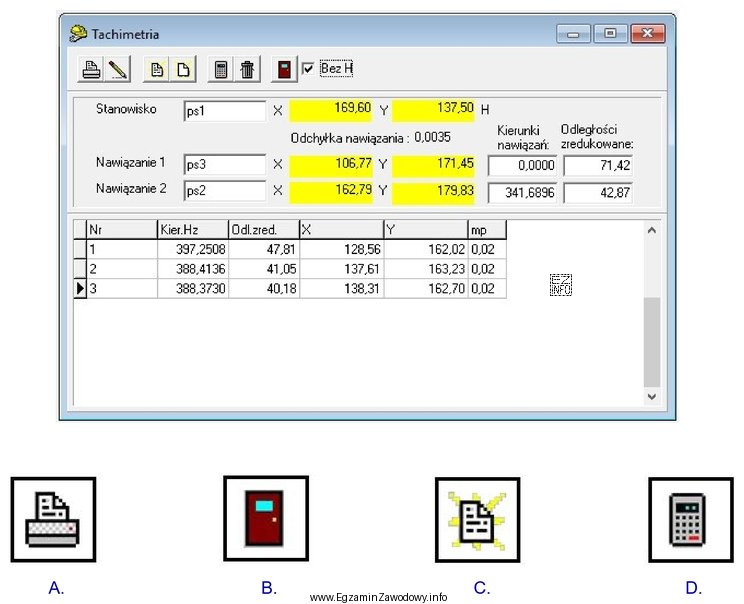The width and height of the screenshot is (744, 604).
Task: Click the direction field showing 341,6896
Action: pos(522,193)
